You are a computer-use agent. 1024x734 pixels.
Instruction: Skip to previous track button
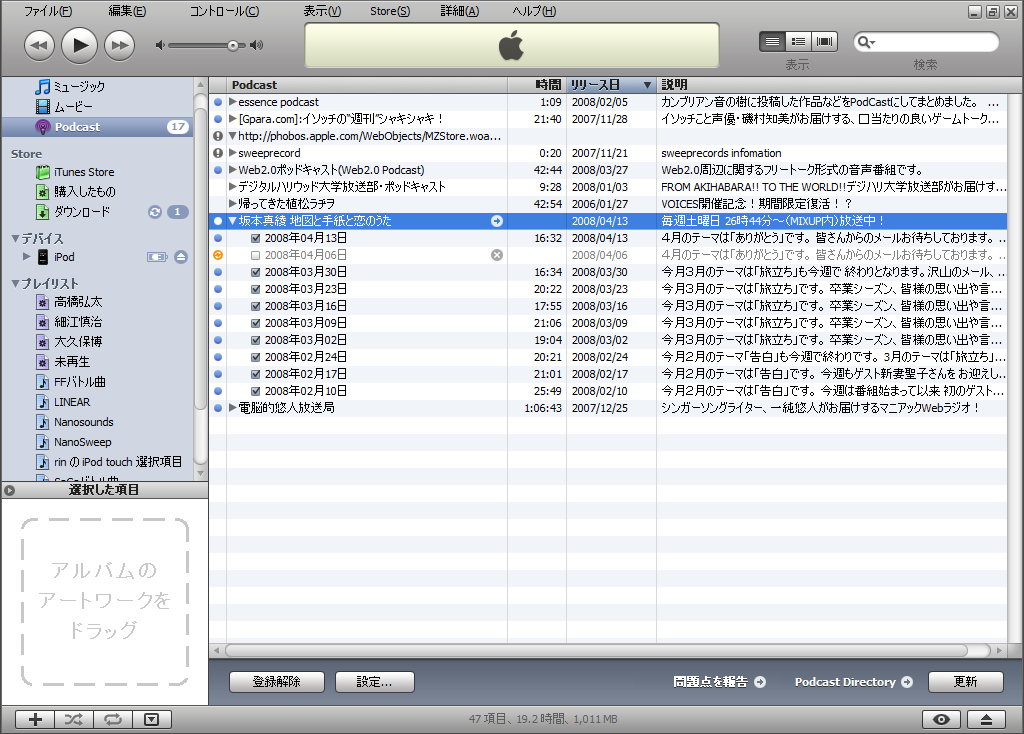[x=39, y=45]
